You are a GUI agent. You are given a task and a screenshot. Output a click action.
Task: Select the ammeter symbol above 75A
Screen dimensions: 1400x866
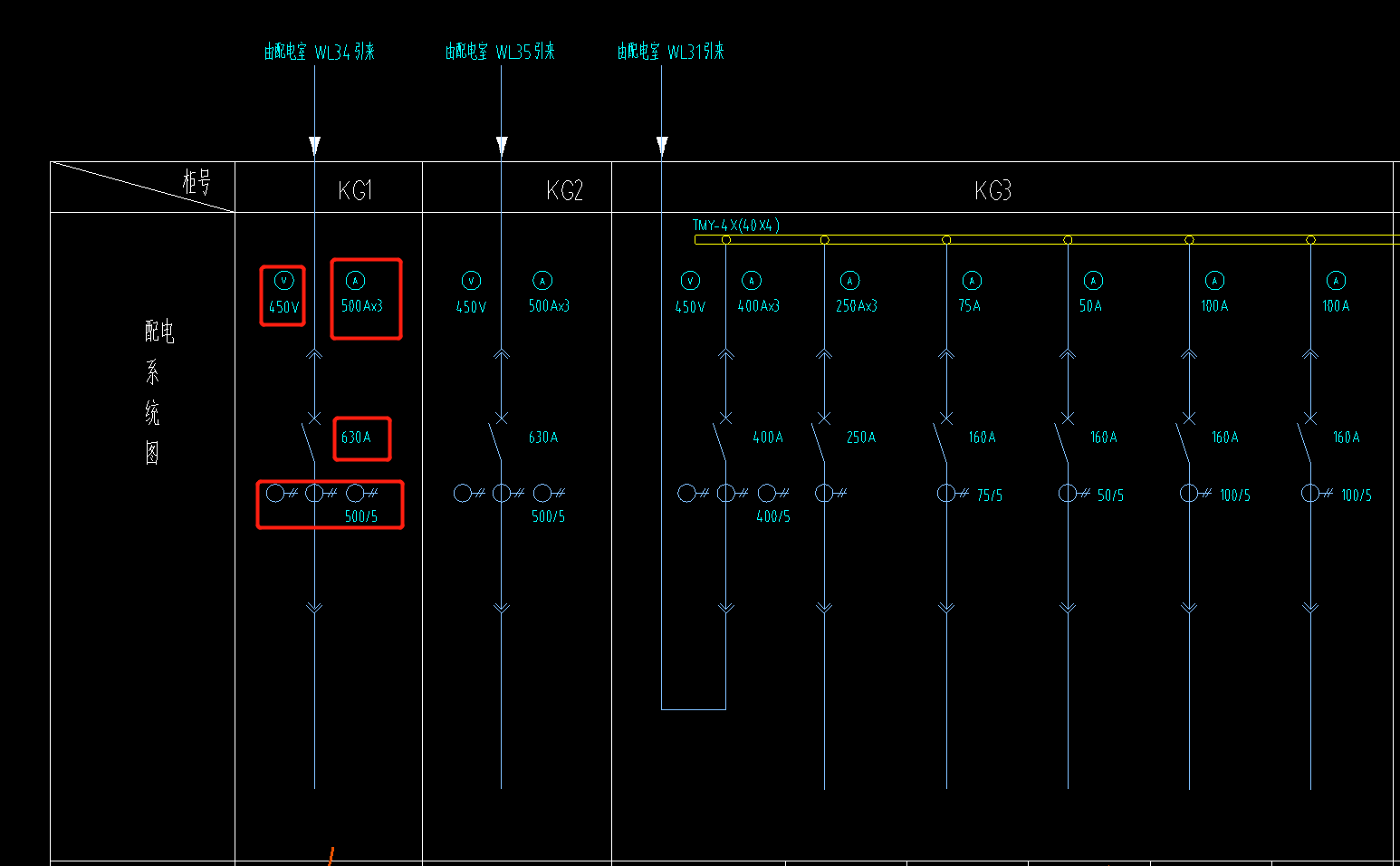tap(972, 281)
